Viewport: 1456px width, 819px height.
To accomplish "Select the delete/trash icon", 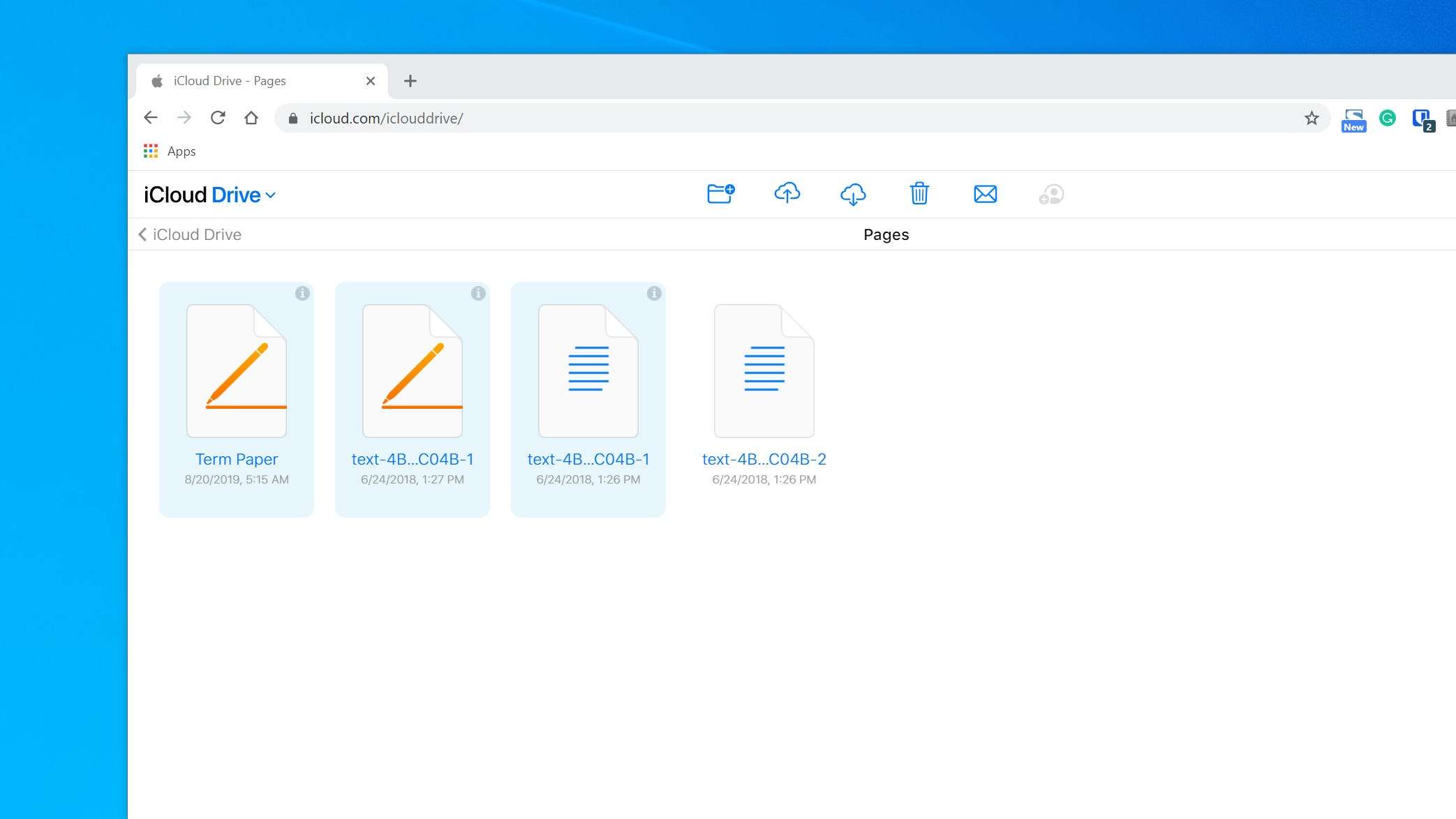I will [x=918, y=193].
